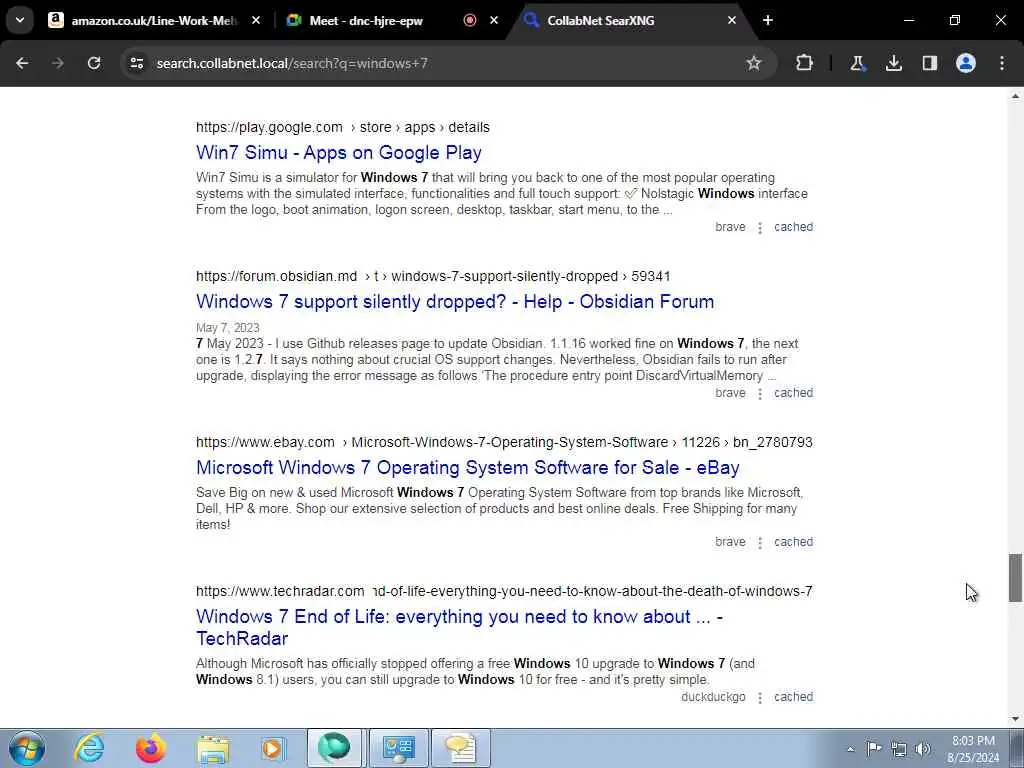Open the Windows Start menu orb
Screen dimensions: 1024x768
point(27,748)
